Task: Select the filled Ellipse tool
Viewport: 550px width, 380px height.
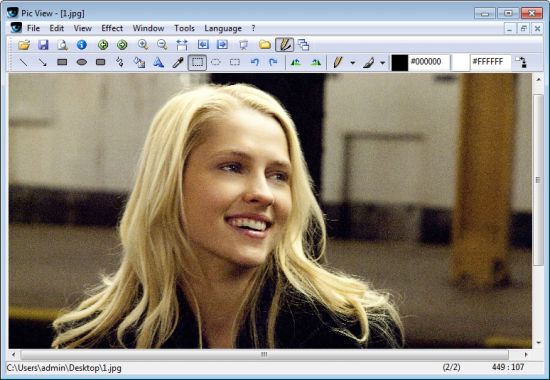Action: 82,62
